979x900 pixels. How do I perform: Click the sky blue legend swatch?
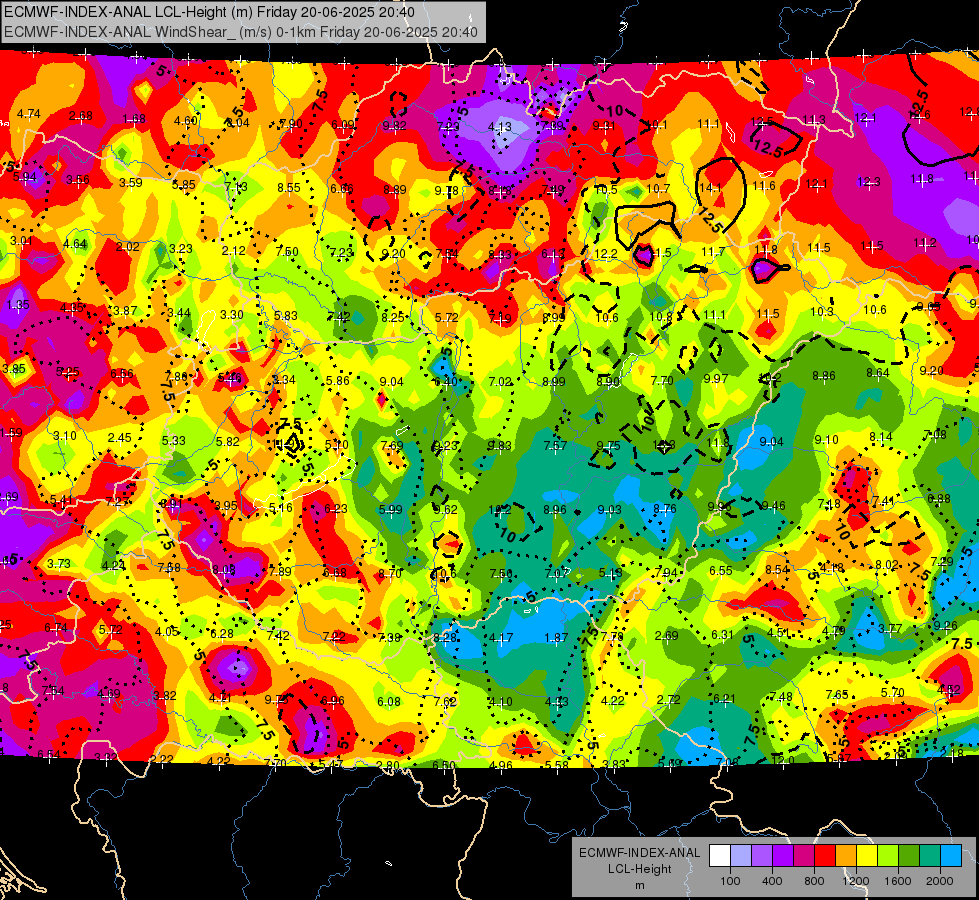950,856
